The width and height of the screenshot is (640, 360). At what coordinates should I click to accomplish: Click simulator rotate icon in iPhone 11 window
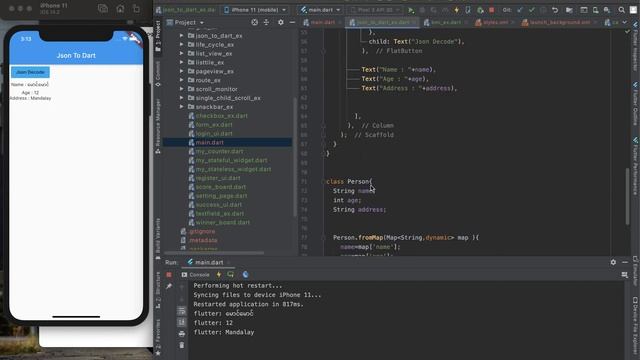(136, 9)
